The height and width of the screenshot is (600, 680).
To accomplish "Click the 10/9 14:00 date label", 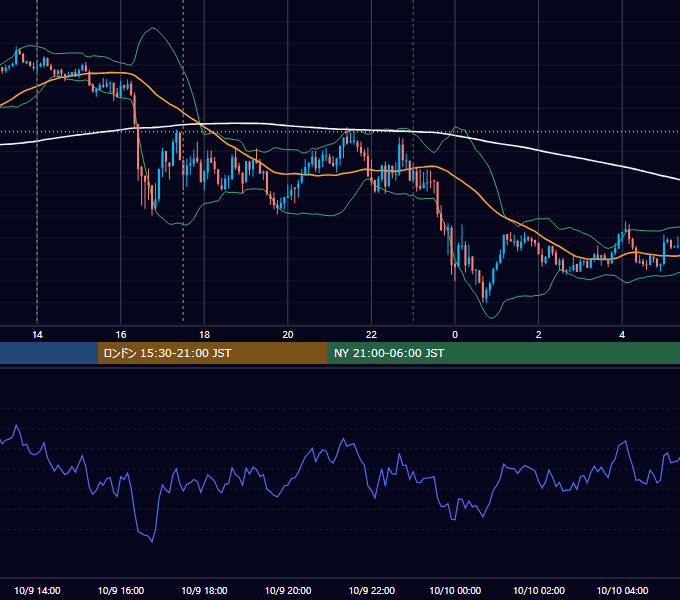I will pyautogui.click(x=37, y=590).
